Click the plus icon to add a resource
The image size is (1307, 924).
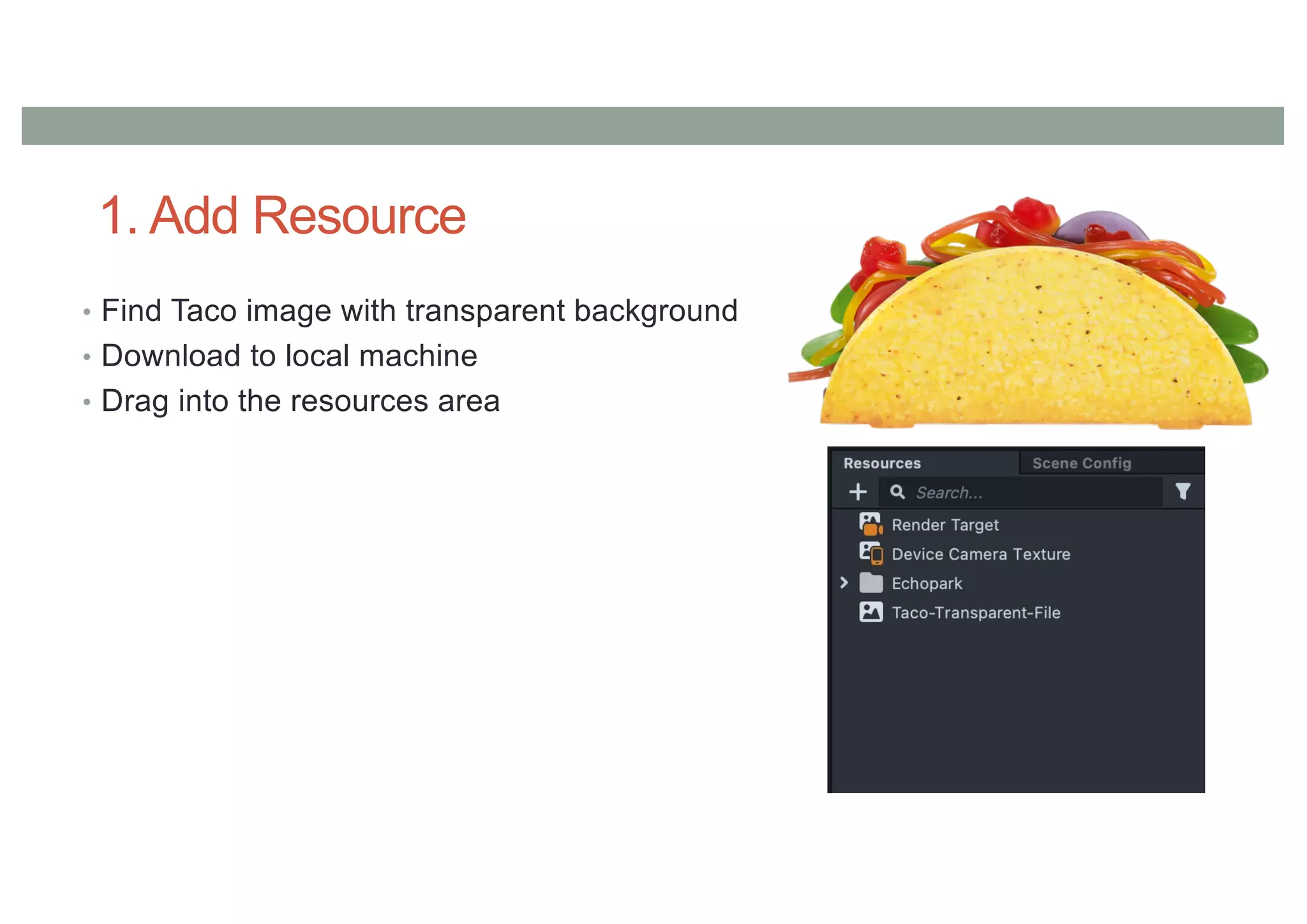[858, 491]
